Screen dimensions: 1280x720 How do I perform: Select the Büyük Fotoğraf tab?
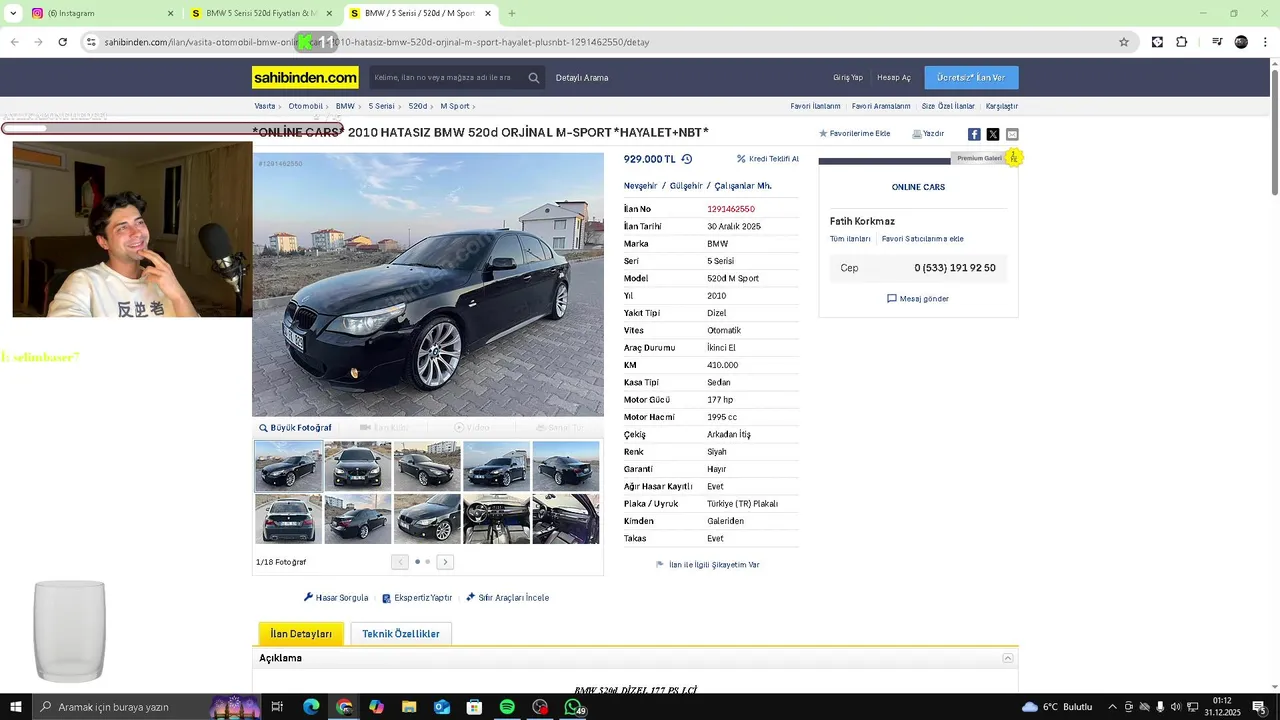click(295, 428)
